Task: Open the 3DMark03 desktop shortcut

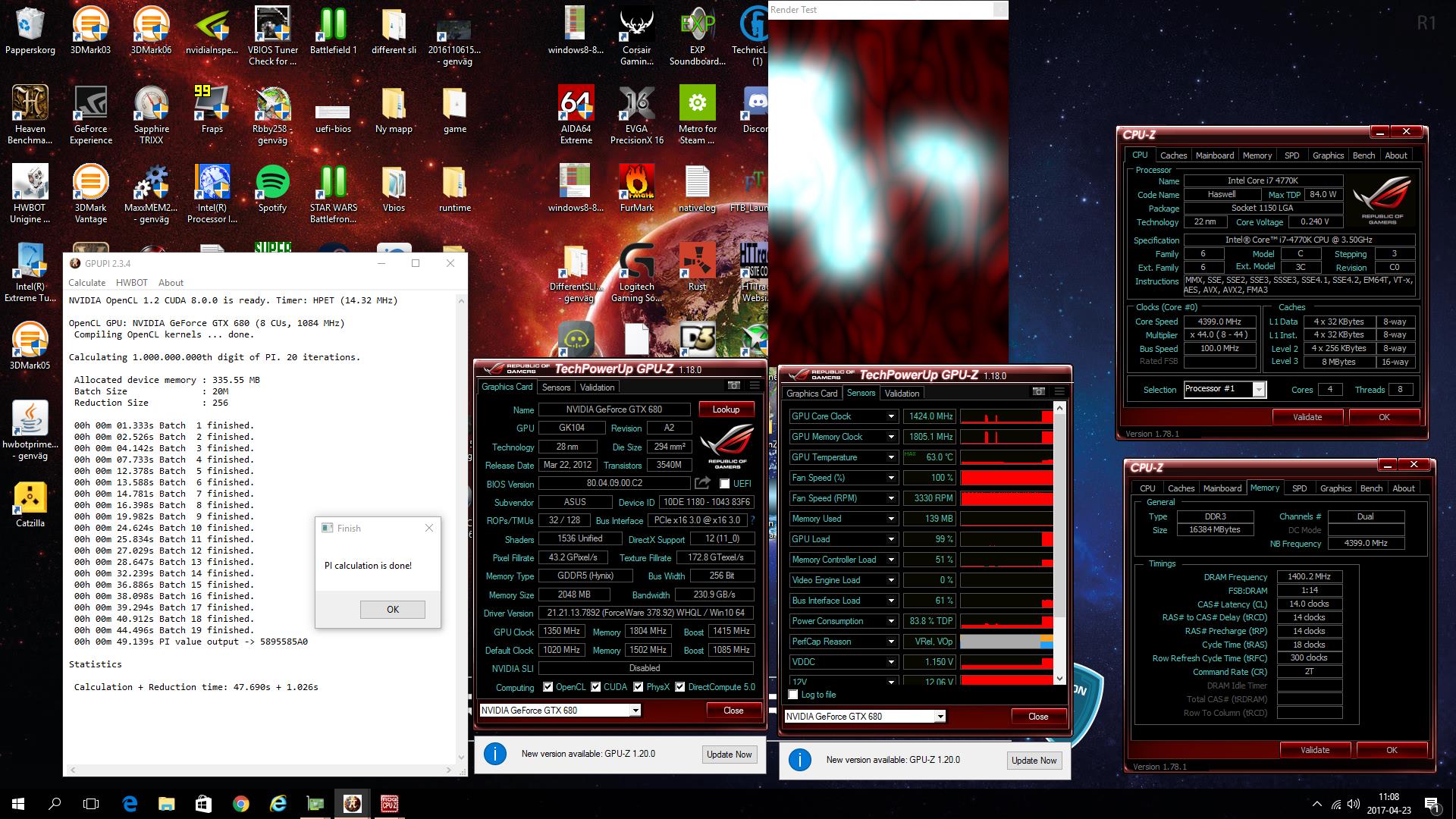Action: pyautogui.click(x=90, y=30)
